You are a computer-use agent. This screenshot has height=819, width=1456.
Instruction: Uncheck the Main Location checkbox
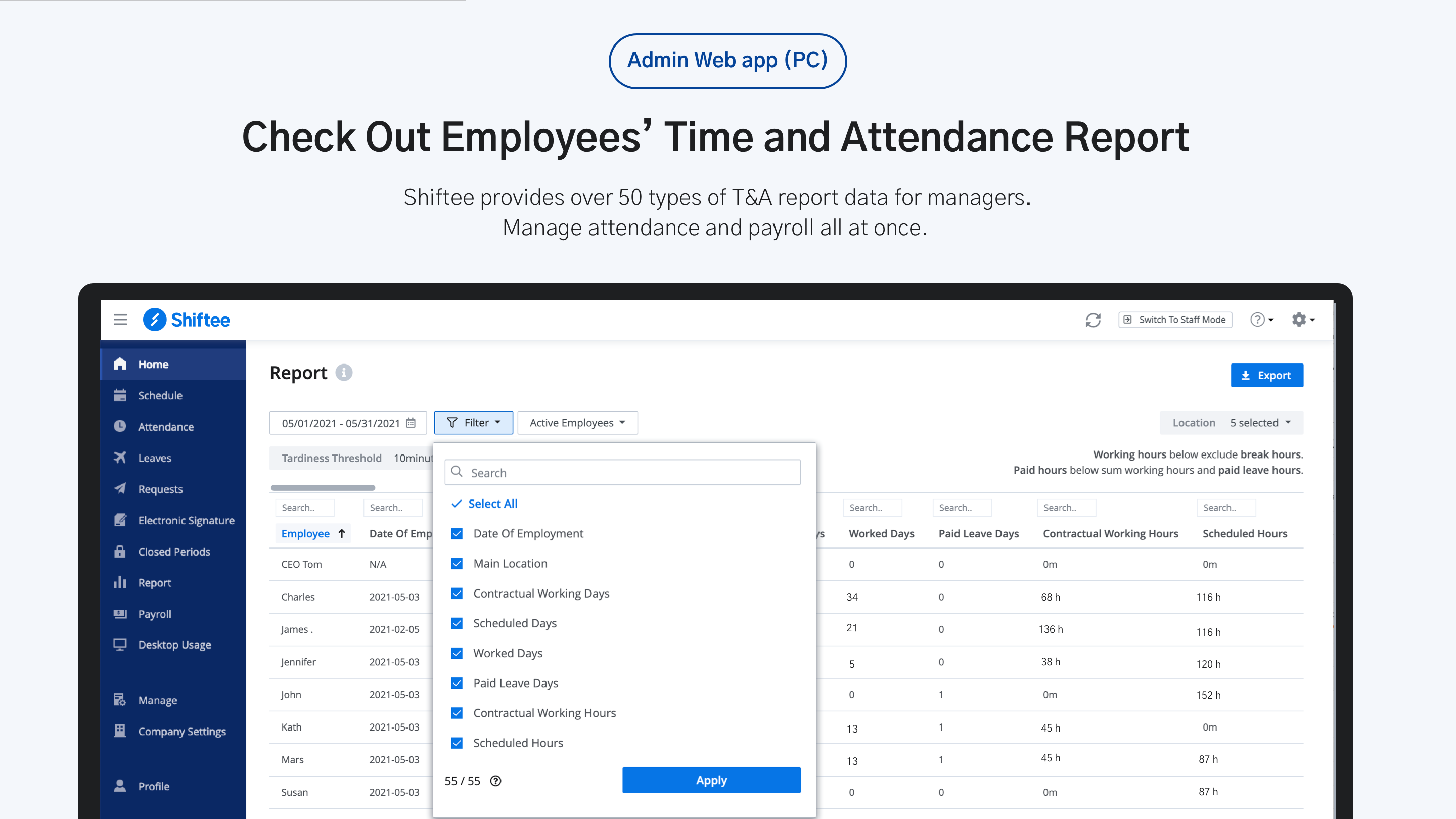pos(457,564)
